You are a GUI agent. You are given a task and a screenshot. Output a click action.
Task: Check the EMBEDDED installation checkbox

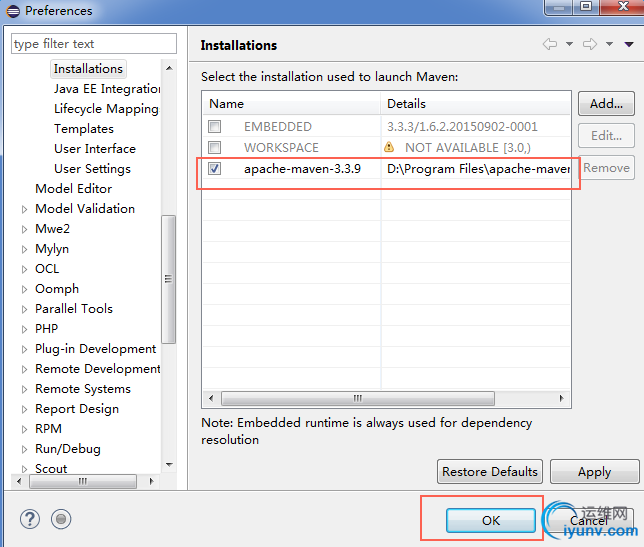tap(214, 126)
